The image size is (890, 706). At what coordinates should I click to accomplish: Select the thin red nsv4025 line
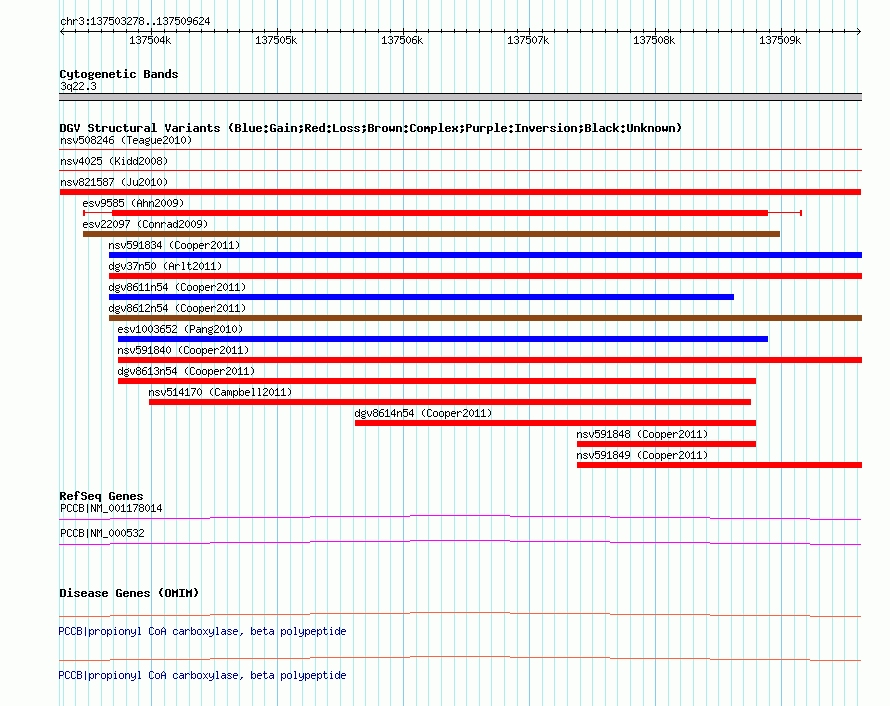pyautogui.click(x=460, y=171)
